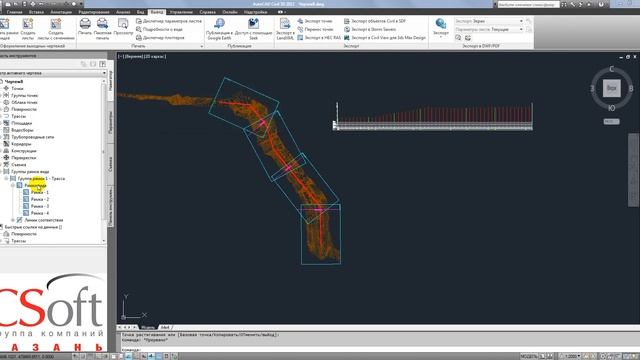Screen dimensions: 640x360
Task: Select Съемка in the tree
Action: (19, 164)
